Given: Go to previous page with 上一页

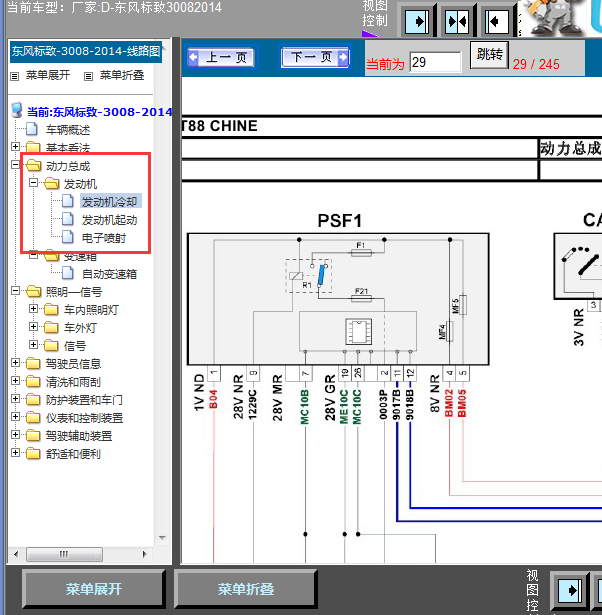Looking at the screenshot, I should coord(222,57).
